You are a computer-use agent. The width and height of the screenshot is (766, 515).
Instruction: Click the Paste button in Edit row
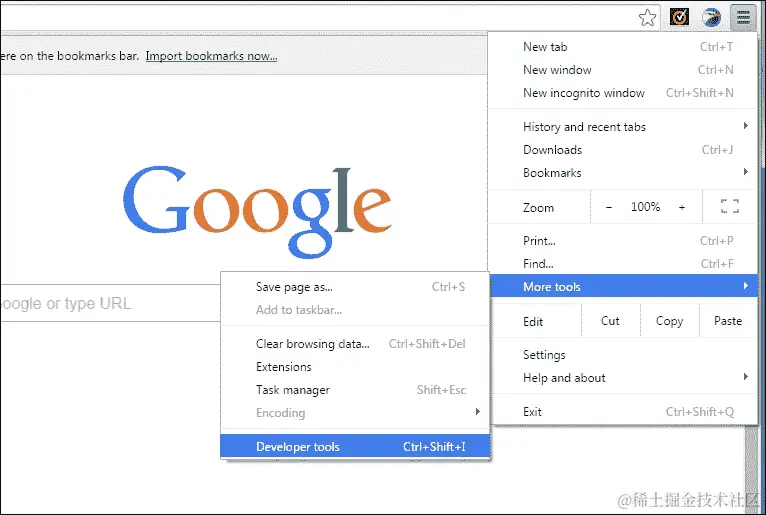pyautogui.click(x=728, y=321)
